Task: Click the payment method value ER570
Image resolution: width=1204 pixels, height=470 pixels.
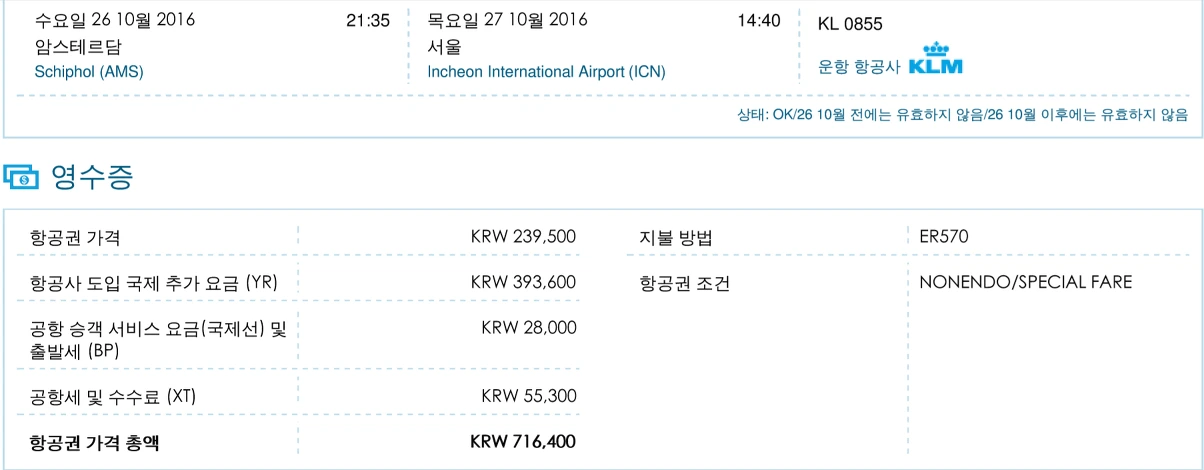Action: pyautogui.click(x=944, y=237)
